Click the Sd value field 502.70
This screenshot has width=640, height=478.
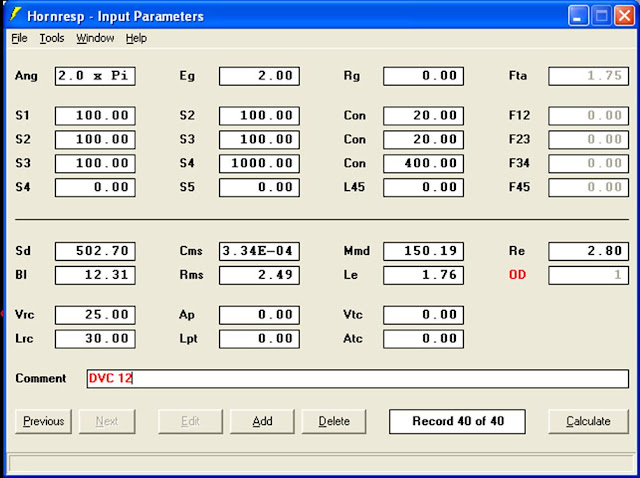pos(95,251)
